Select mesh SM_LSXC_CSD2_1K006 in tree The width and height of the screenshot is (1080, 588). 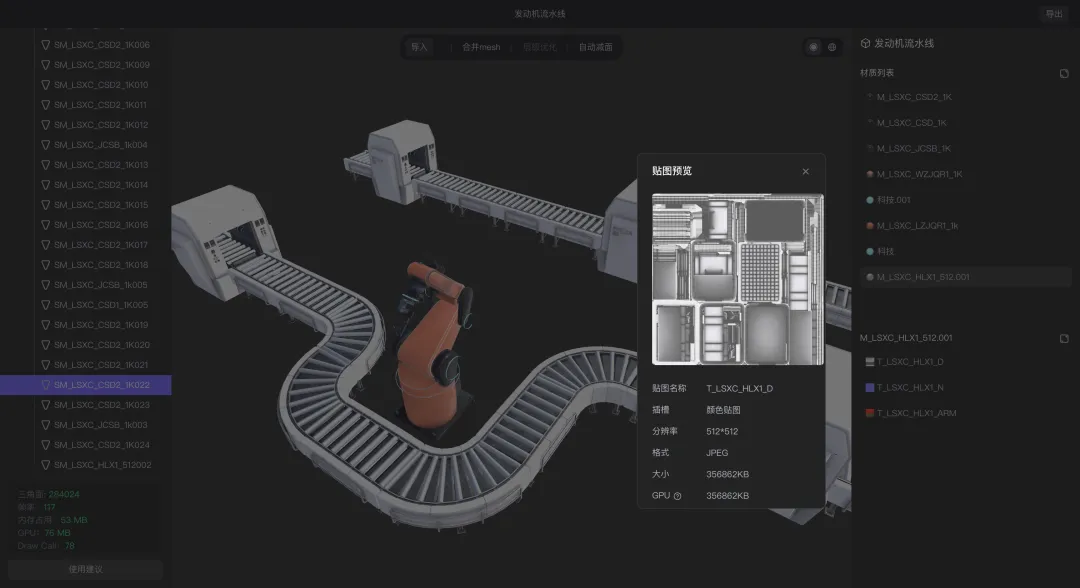(102, 45)
